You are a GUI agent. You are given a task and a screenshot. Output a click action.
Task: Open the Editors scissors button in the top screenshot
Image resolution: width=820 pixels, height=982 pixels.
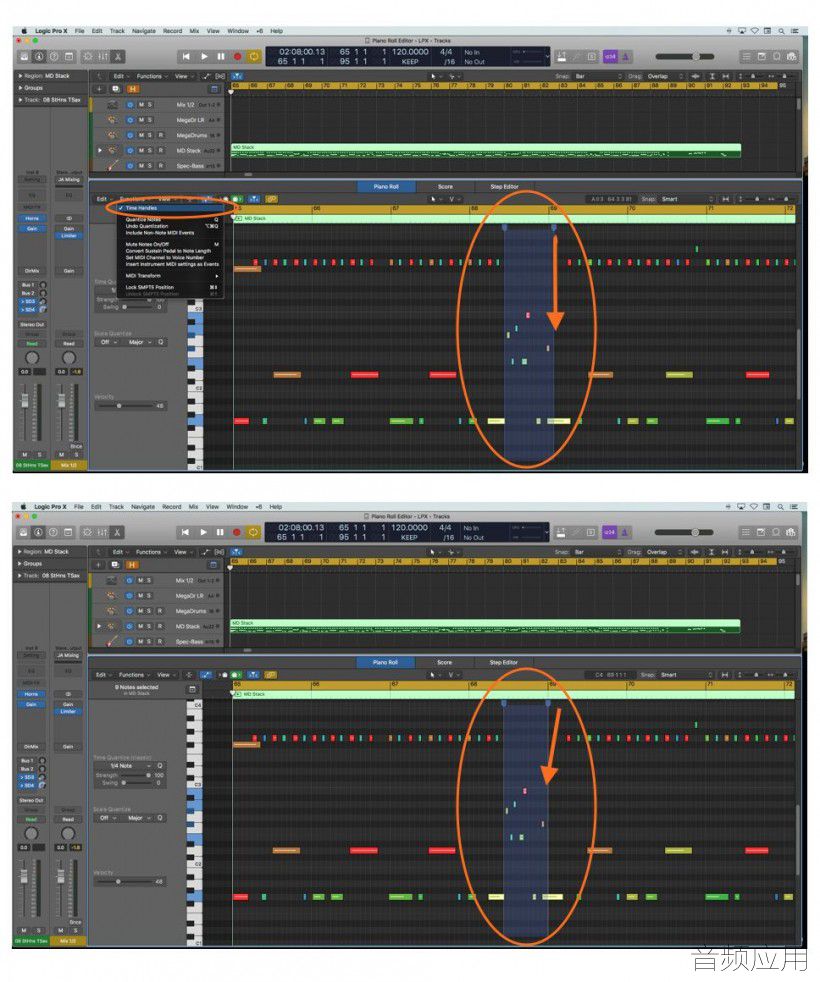pos(118,56)
